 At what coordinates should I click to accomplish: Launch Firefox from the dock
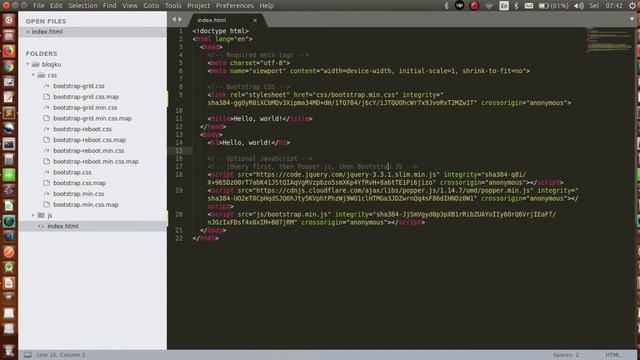click(9, 51)
